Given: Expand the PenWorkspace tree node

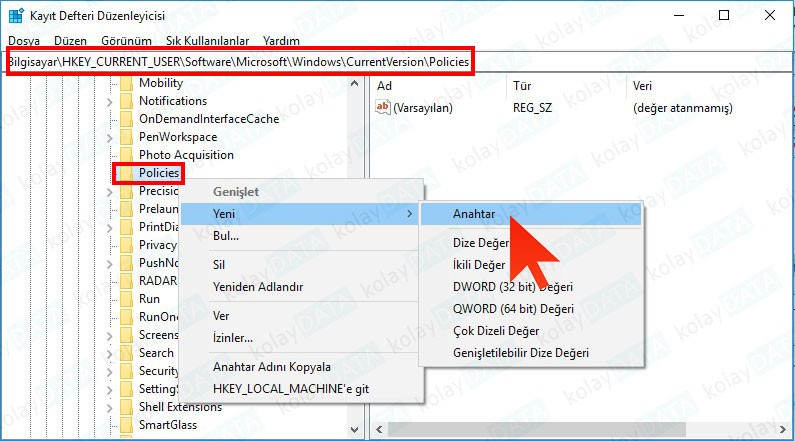Looking at the screenshot, I should [109, 137].
